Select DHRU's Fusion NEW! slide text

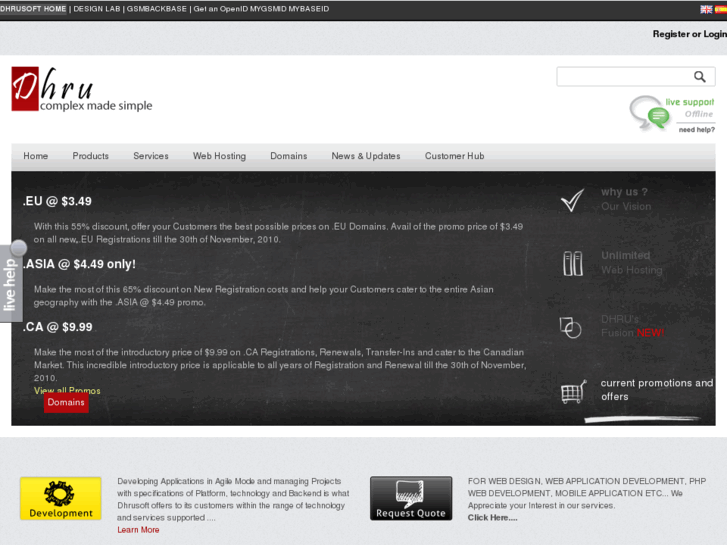pos(632,326)
